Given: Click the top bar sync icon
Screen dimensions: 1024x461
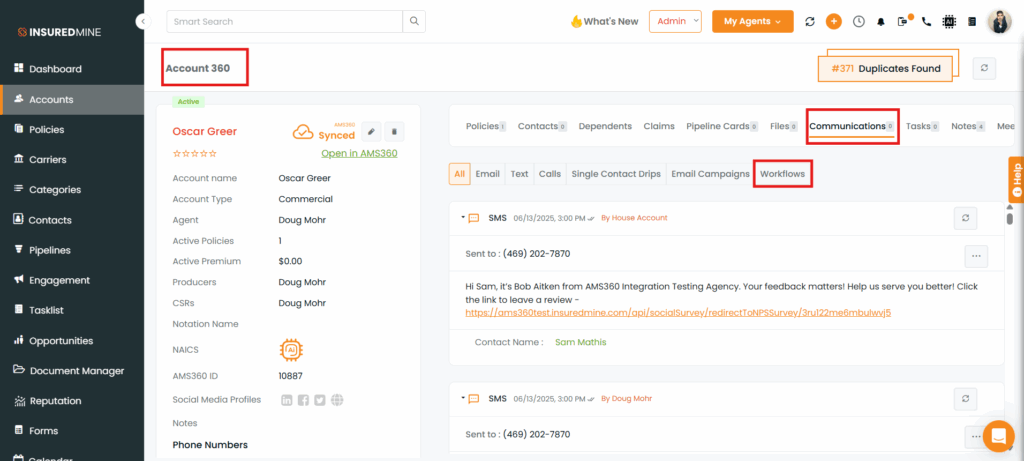Looking at the screenshot, I should pyautogui.click(x=810, y=22).
